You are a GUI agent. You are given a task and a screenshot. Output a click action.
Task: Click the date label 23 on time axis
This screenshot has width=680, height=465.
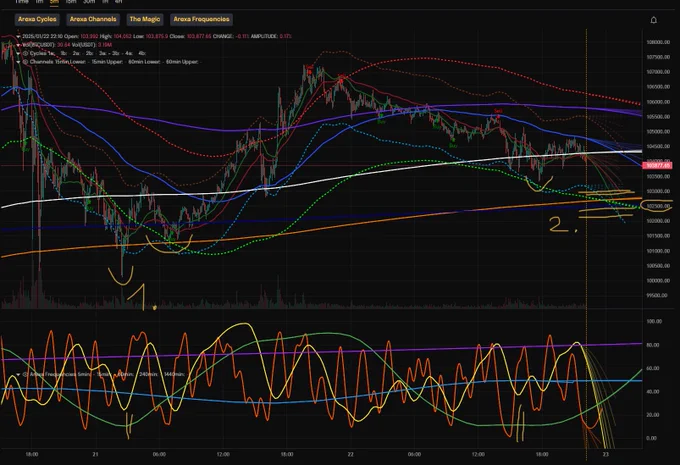pos(605,454)
